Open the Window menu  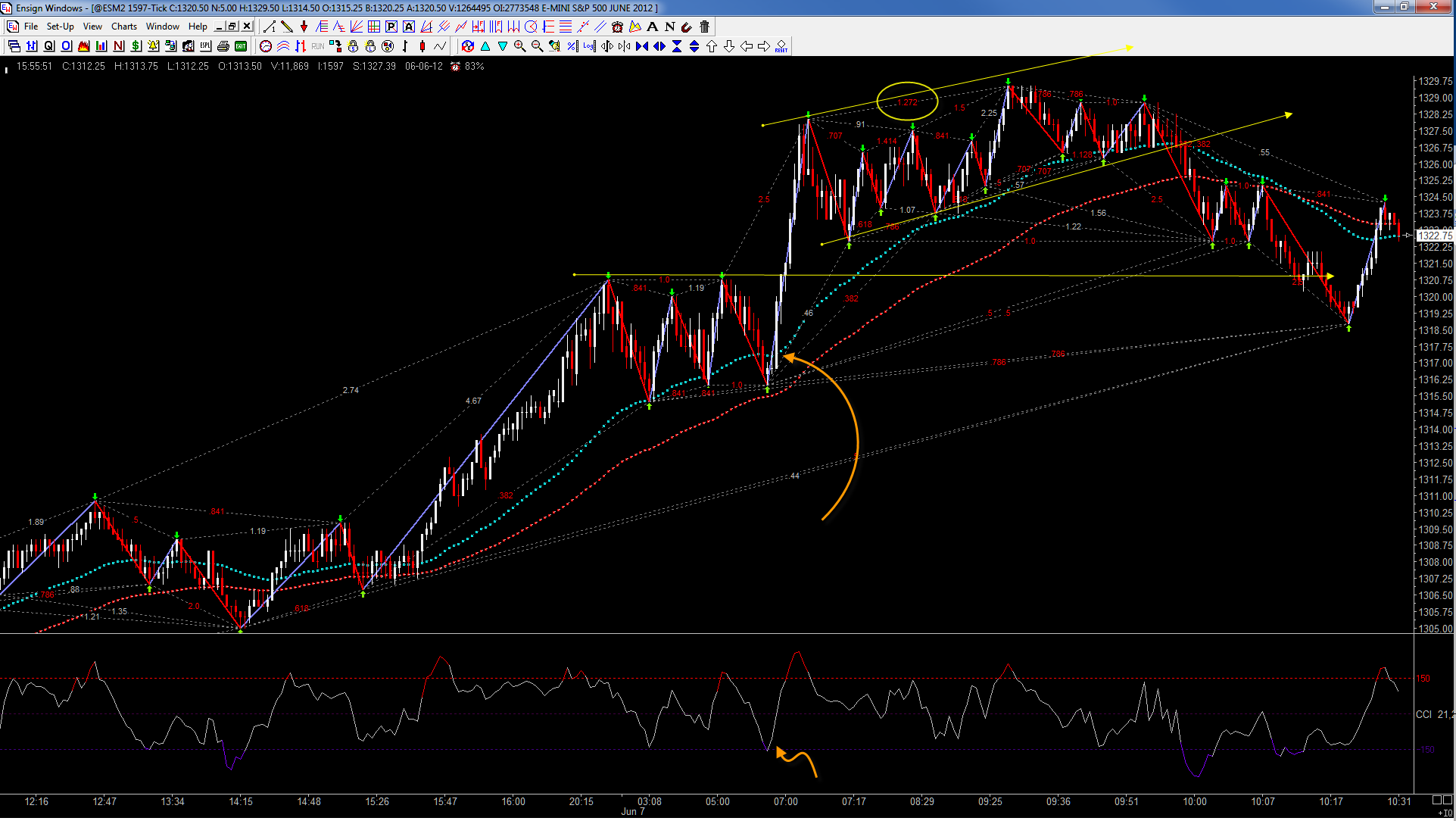point(163,27)
